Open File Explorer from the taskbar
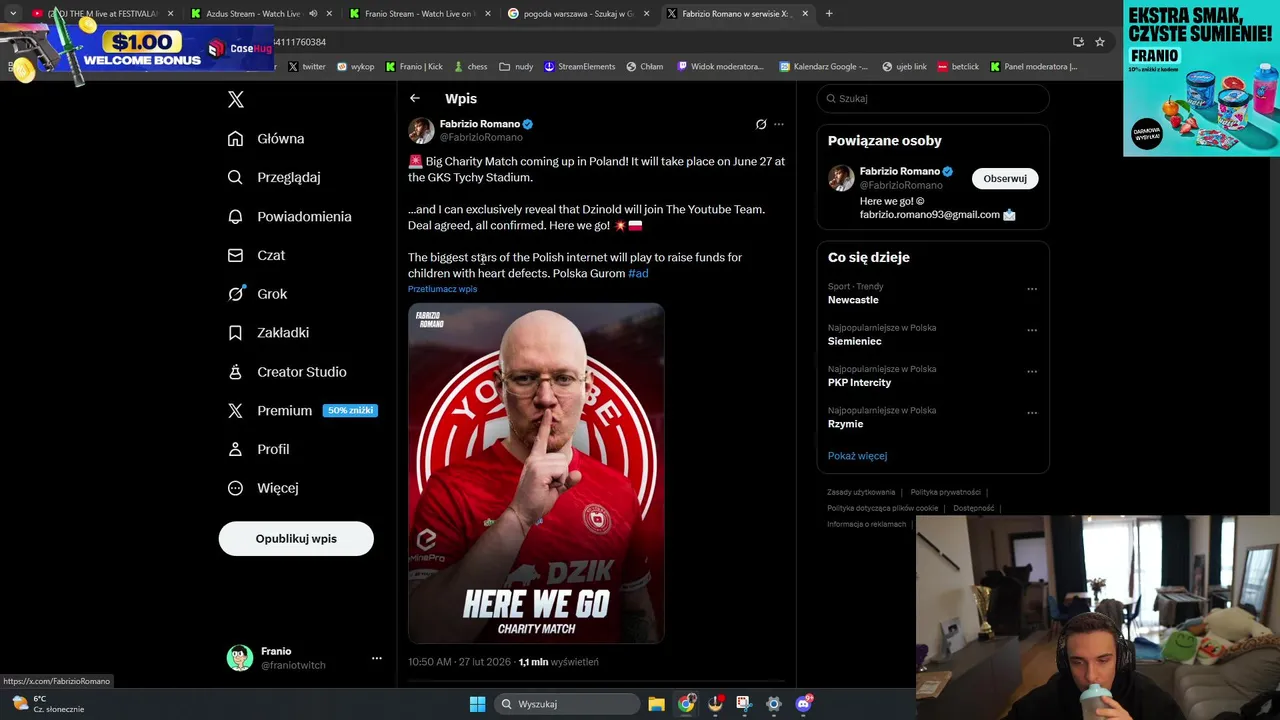Screen dimensions: 1280x720 [x=656, y=704]
